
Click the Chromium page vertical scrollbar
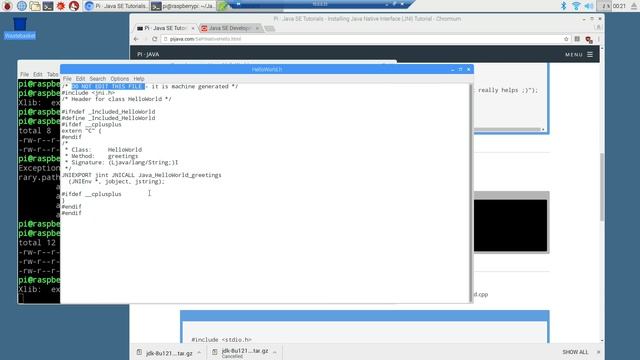[602, 188]
